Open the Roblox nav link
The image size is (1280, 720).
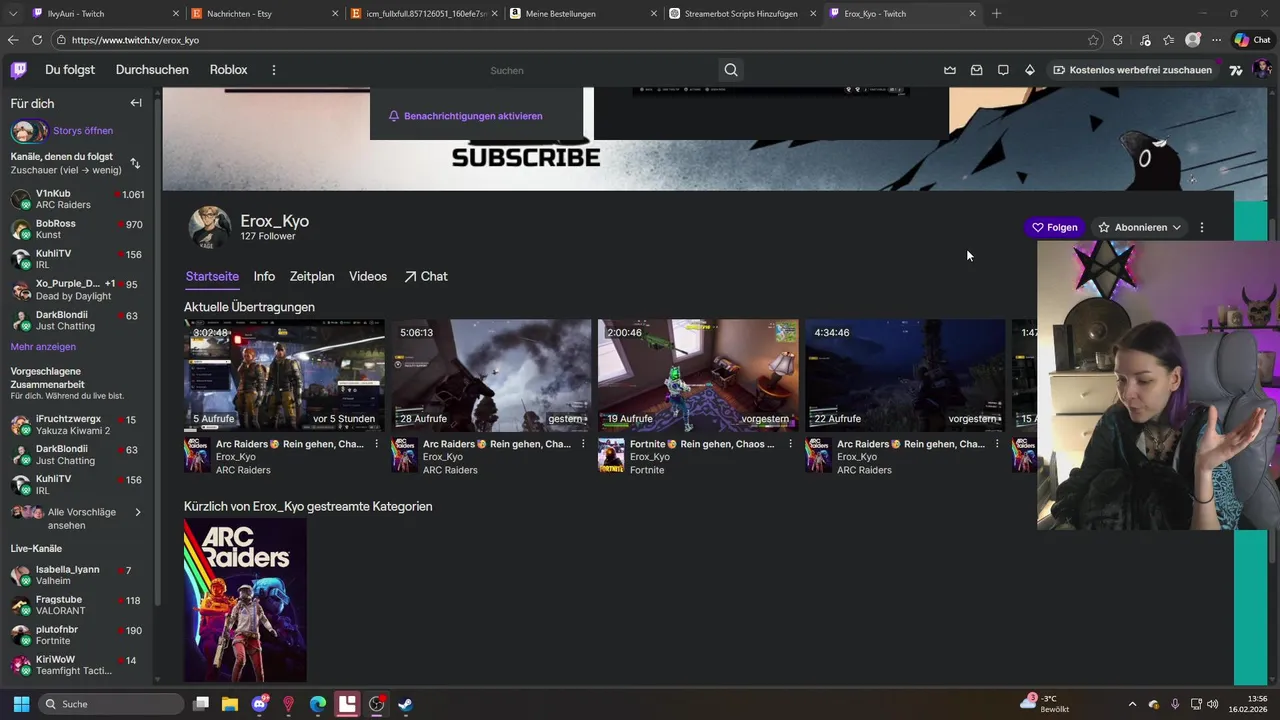[228, 70]
